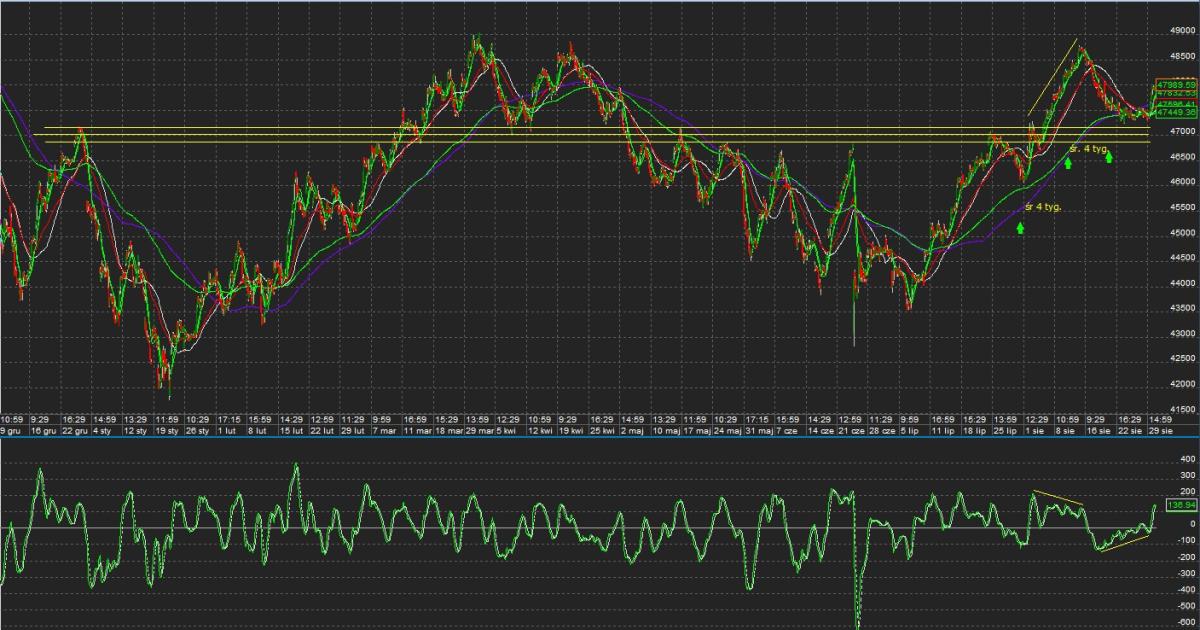Click the lower 'śr 4 tyg.' text annotation

1043,207
